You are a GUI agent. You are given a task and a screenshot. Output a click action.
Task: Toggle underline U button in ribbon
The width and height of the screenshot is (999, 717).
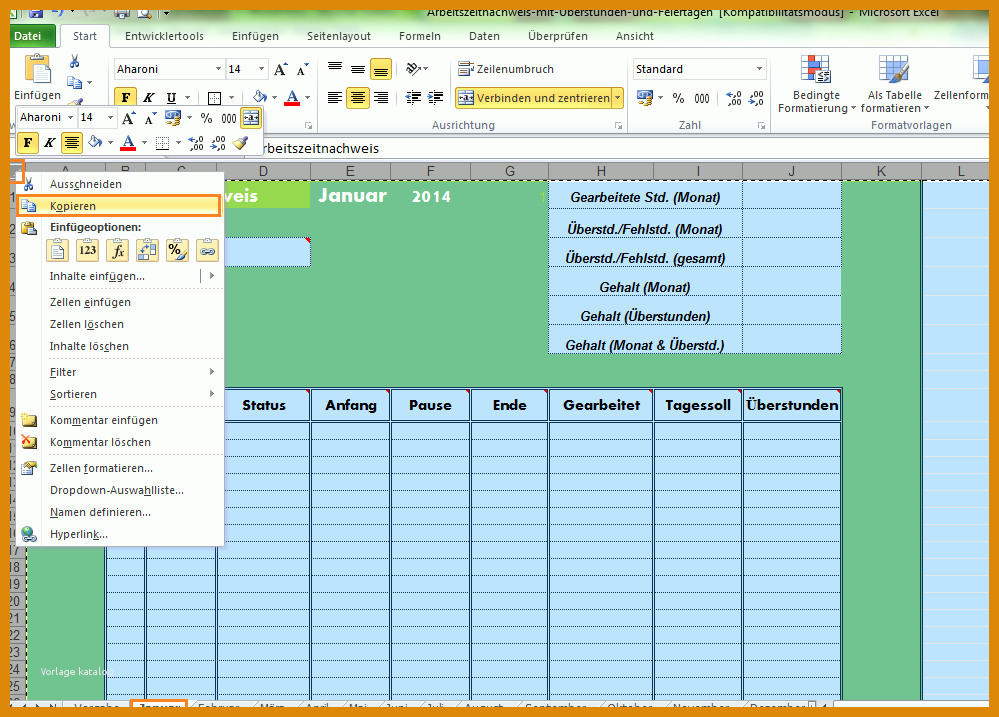171,98
